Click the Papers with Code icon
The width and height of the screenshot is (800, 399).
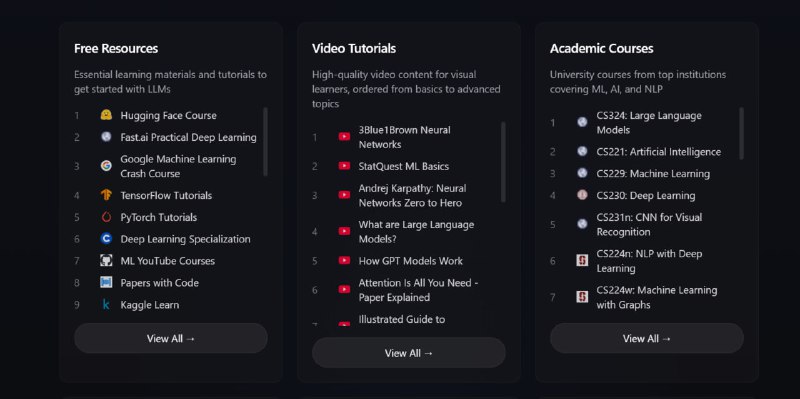[x=106, y=283]
